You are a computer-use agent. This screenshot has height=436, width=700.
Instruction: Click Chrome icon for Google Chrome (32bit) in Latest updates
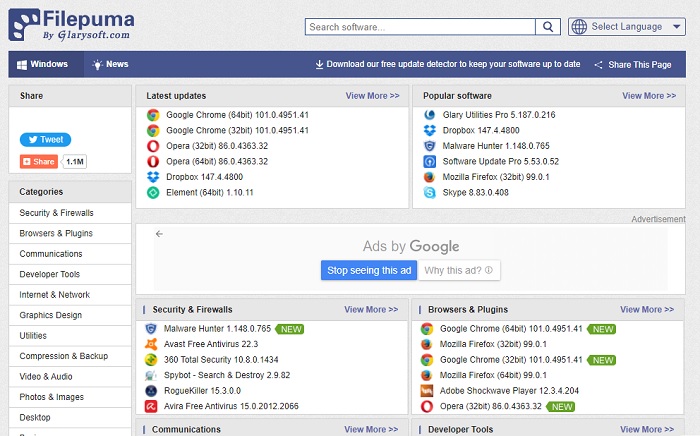point(153,131)
